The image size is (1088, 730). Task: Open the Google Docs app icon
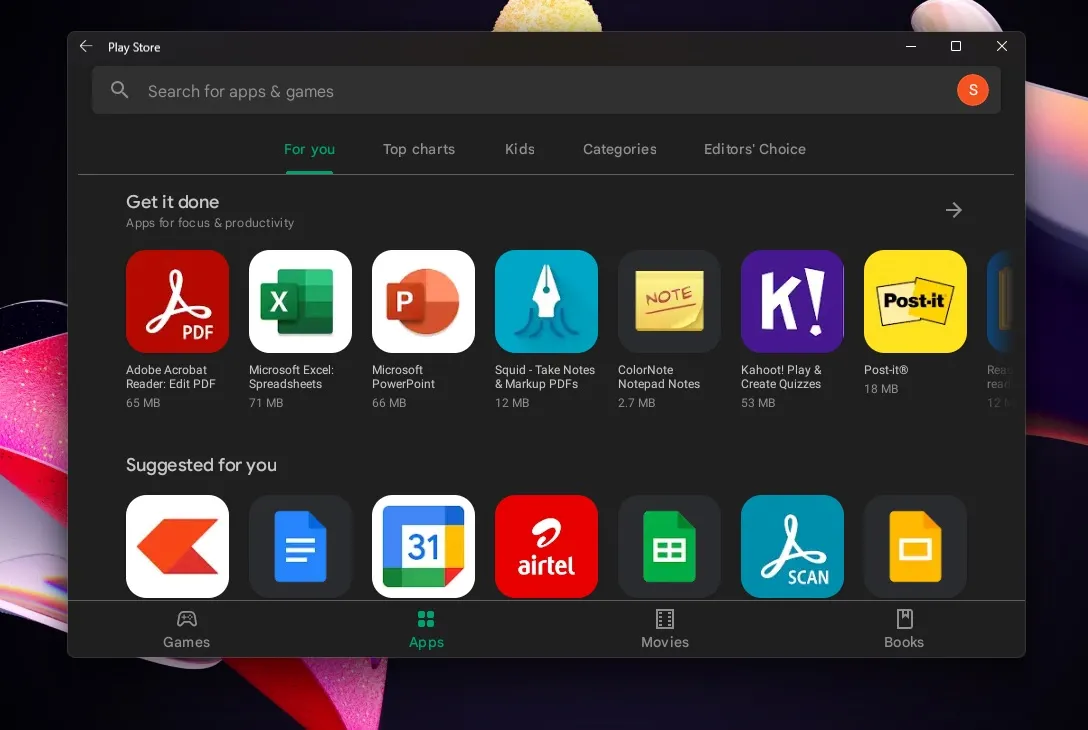click(300, 546)
